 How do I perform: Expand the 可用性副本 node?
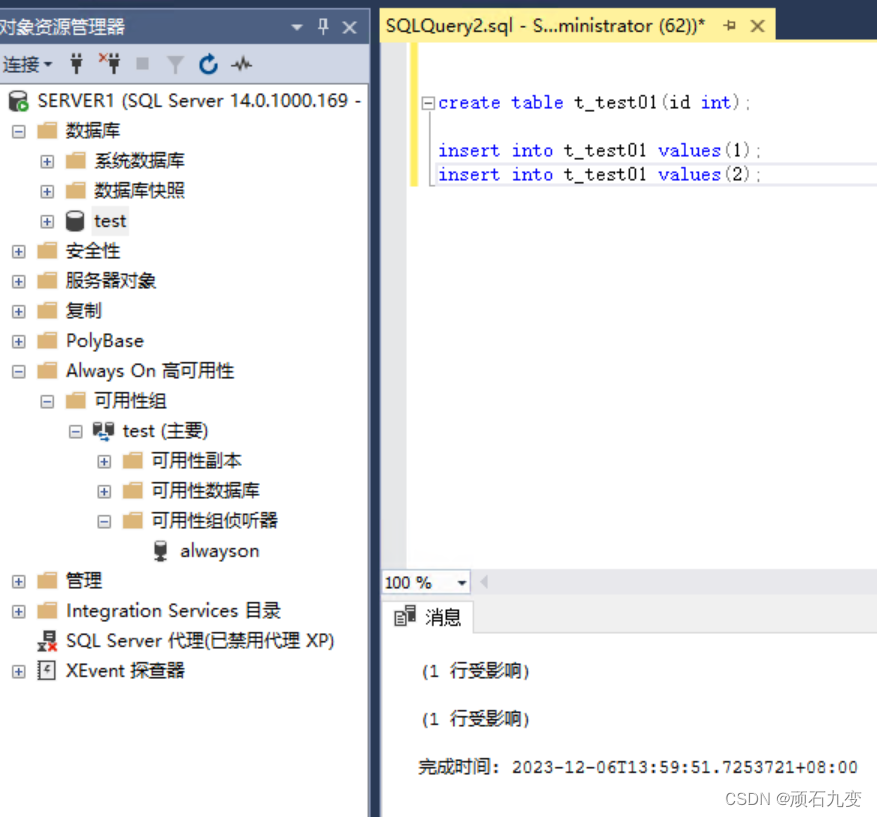[104, 460]
